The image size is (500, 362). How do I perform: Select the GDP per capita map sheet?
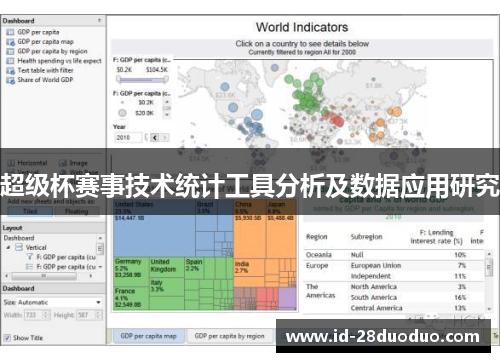45,42
